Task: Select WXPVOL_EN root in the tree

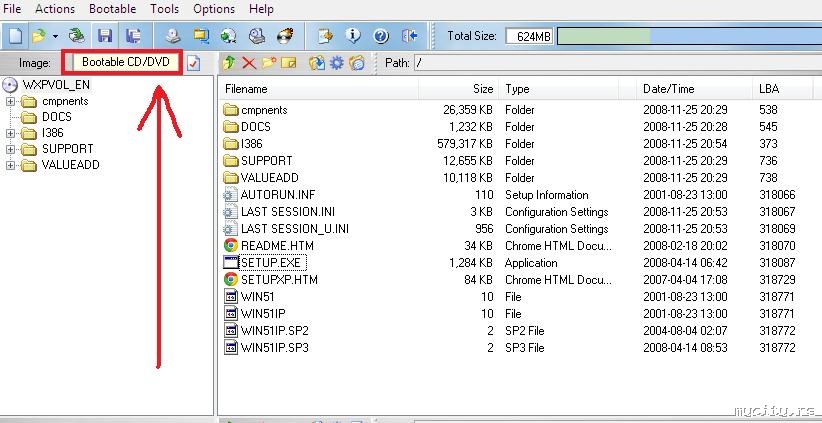Action: [56, 85]
